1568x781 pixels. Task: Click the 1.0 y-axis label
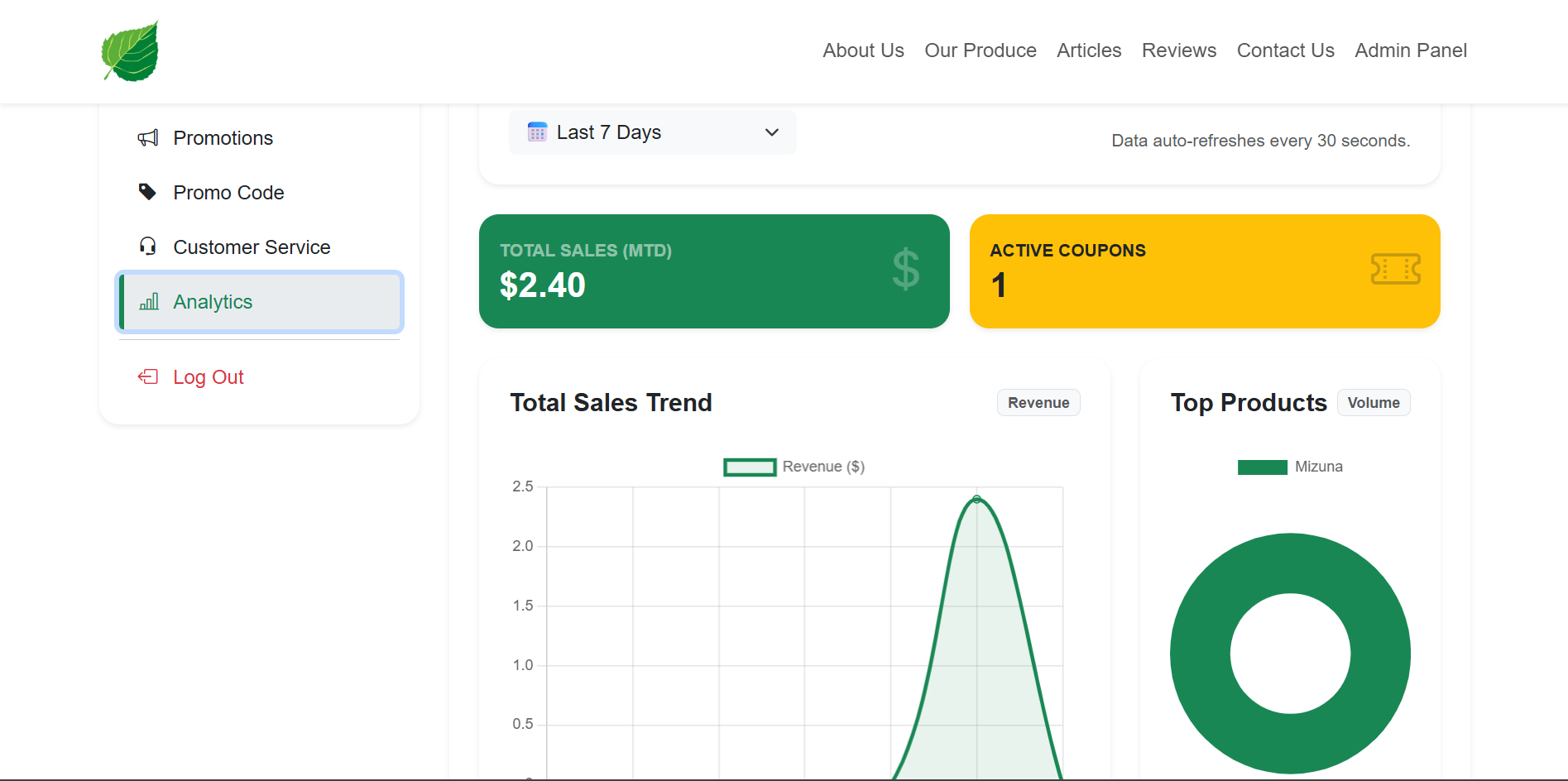(523, 665)
